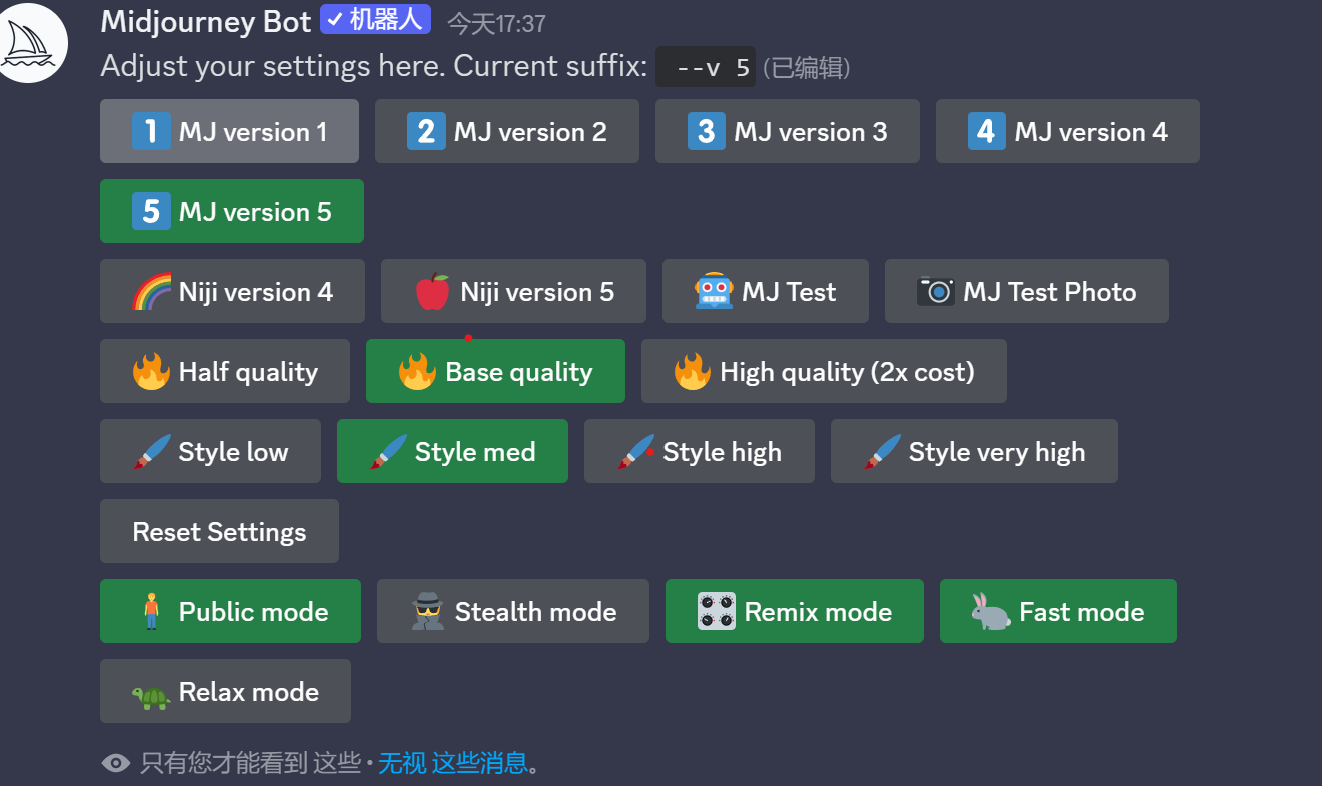Select Niji version 4 rainbow button
The height and width of the screenshot is (786, 1322).
point(232,291)
